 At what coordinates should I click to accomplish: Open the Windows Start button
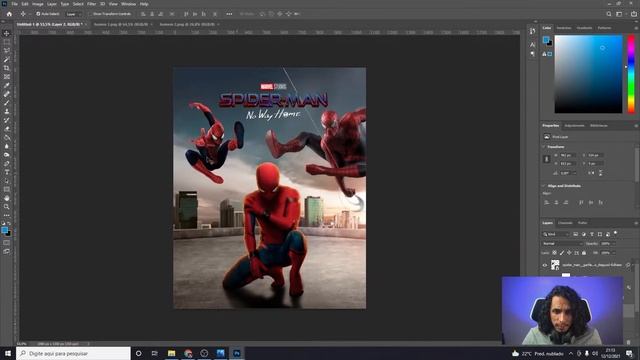(8, 353)
